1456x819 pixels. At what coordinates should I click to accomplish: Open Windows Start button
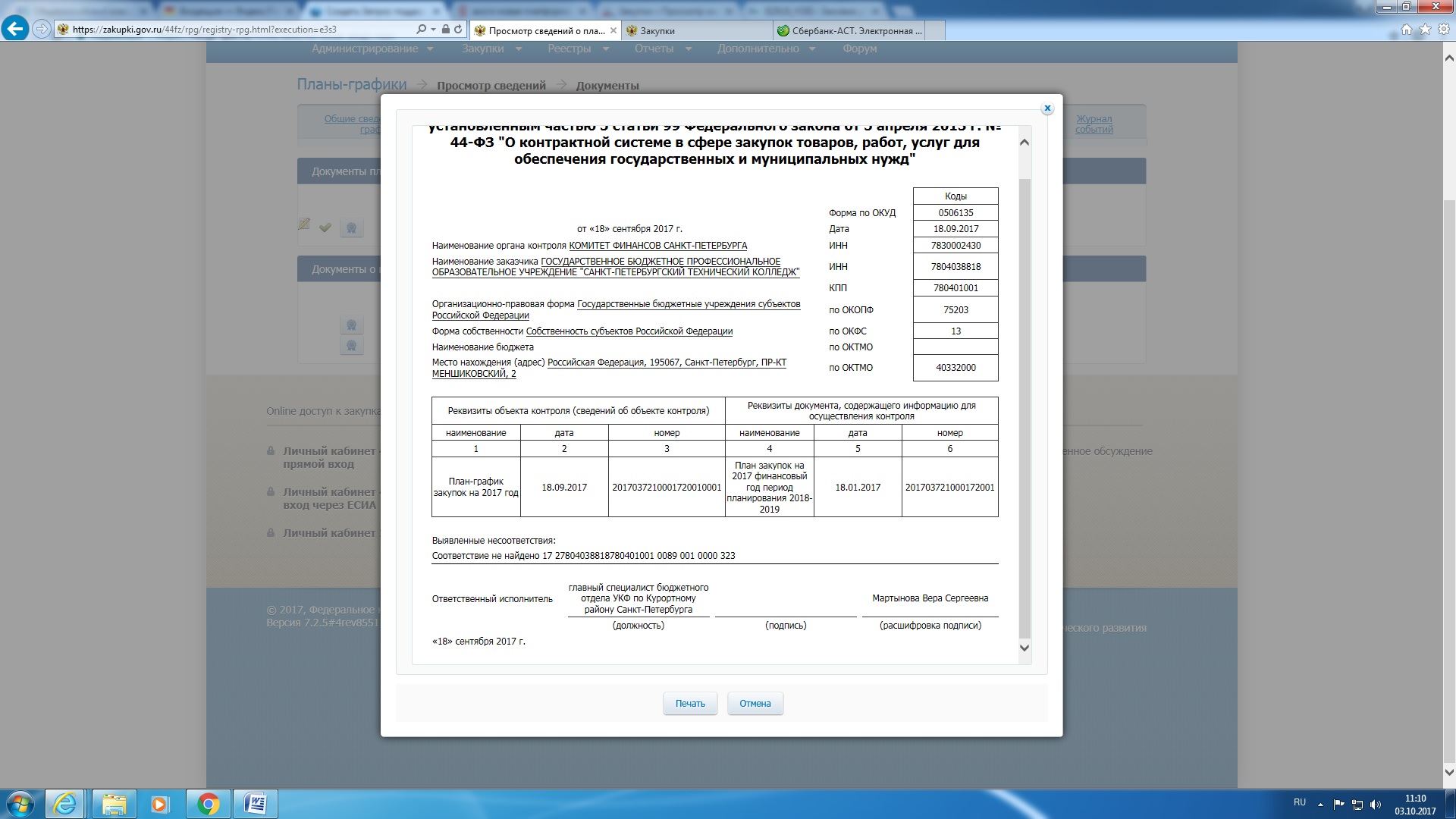(20, 804)
